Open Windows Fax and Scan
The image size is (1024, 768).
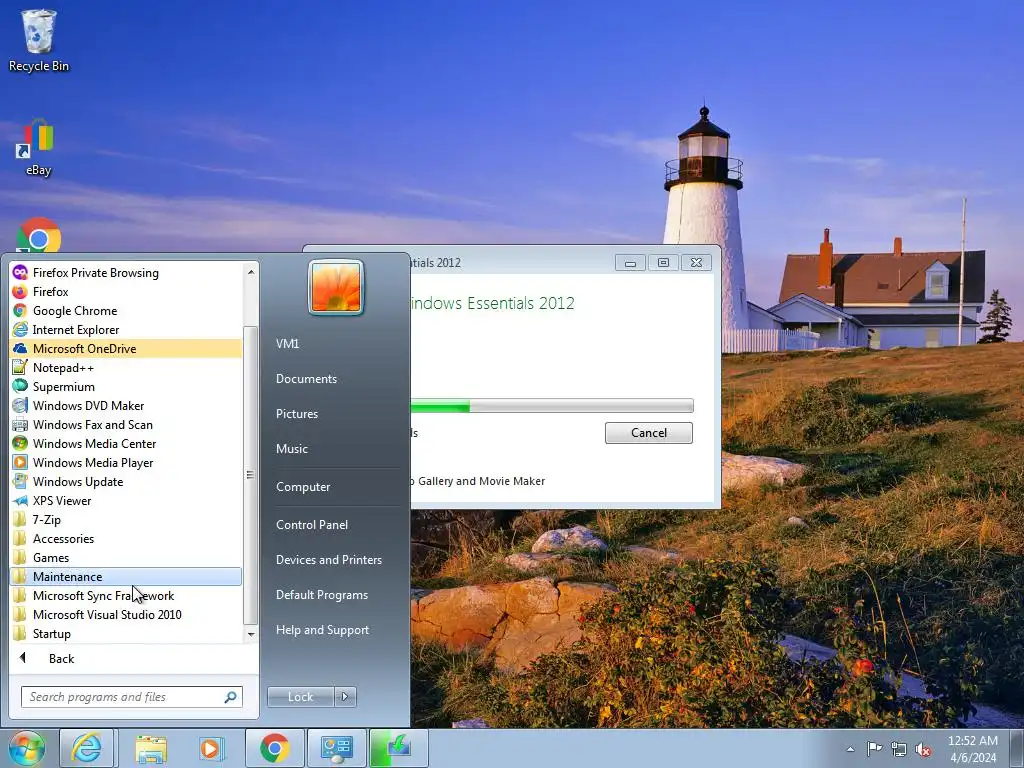click(126, 424)
